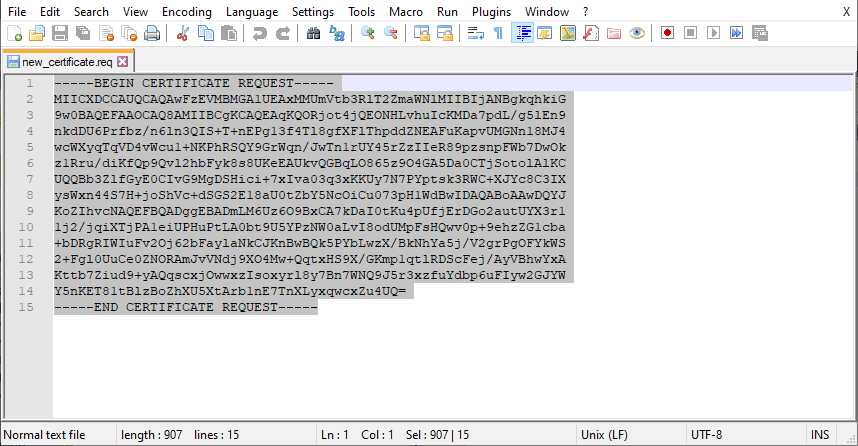
Task: Click the Undo arrow icon
Action: pyautogui.click(x=260, y=33)
